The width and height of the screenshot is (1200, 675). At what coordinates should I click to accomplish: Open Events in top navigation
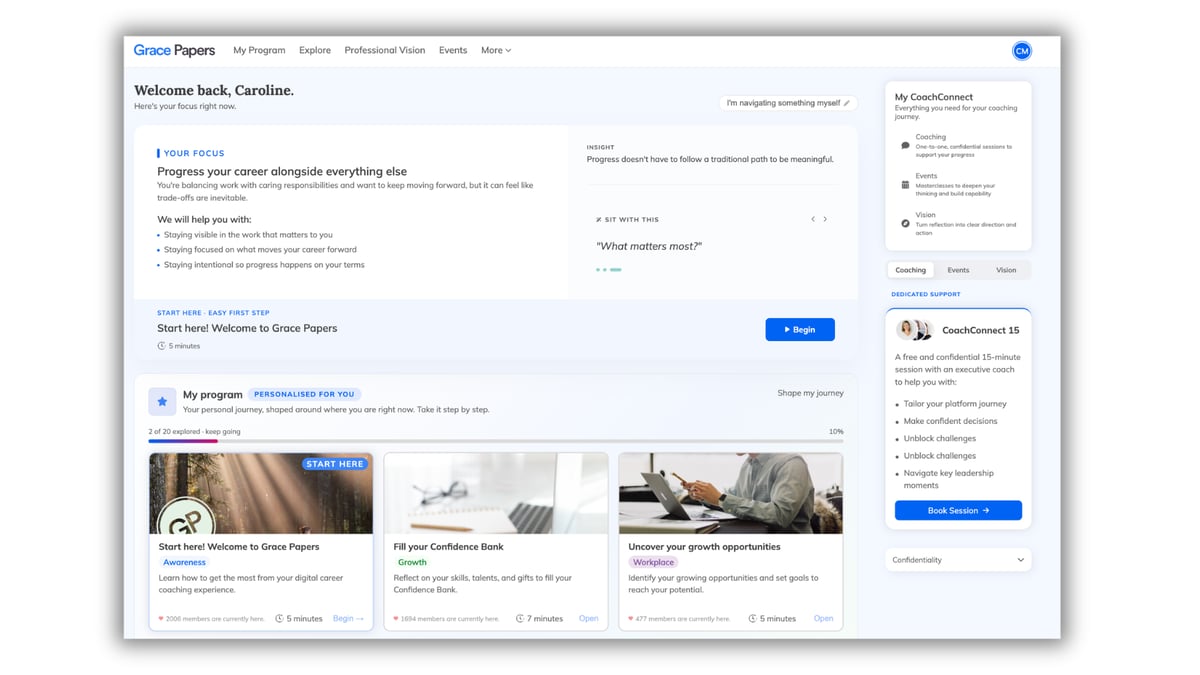[453, 50]
